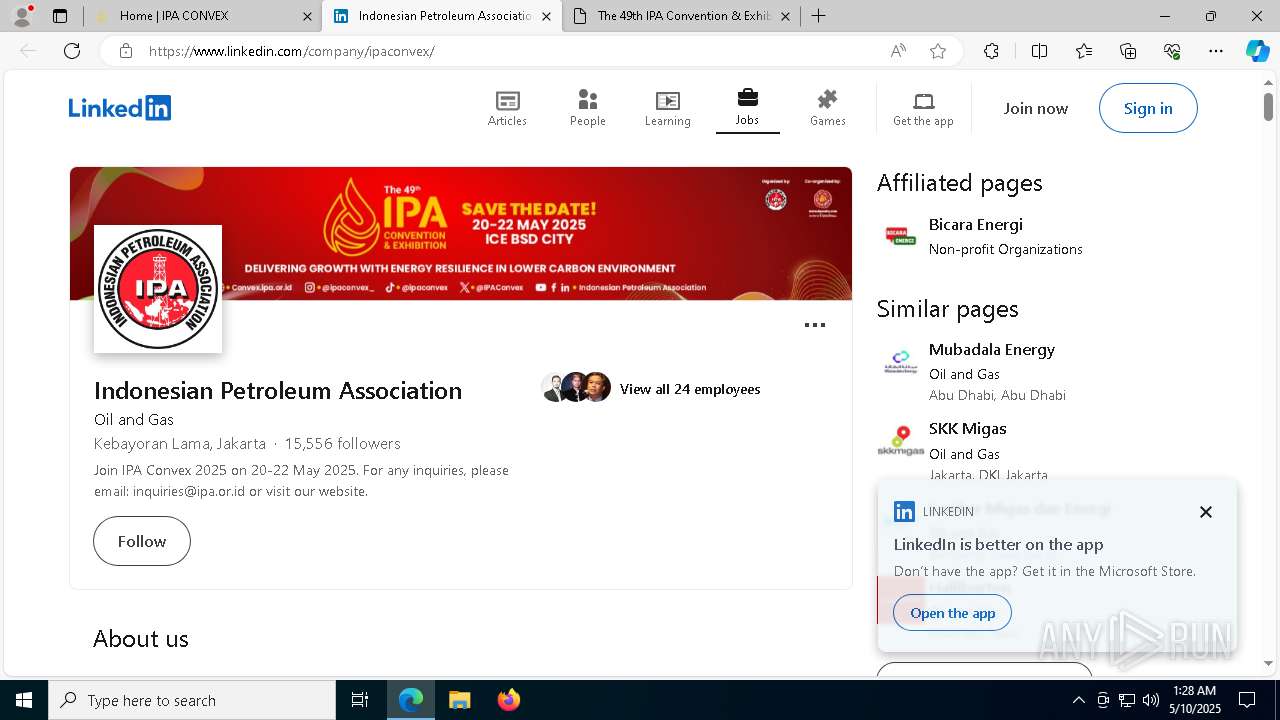1280x720 pixels.
Task: Open the IPA convention banner image
Action: 461,234
